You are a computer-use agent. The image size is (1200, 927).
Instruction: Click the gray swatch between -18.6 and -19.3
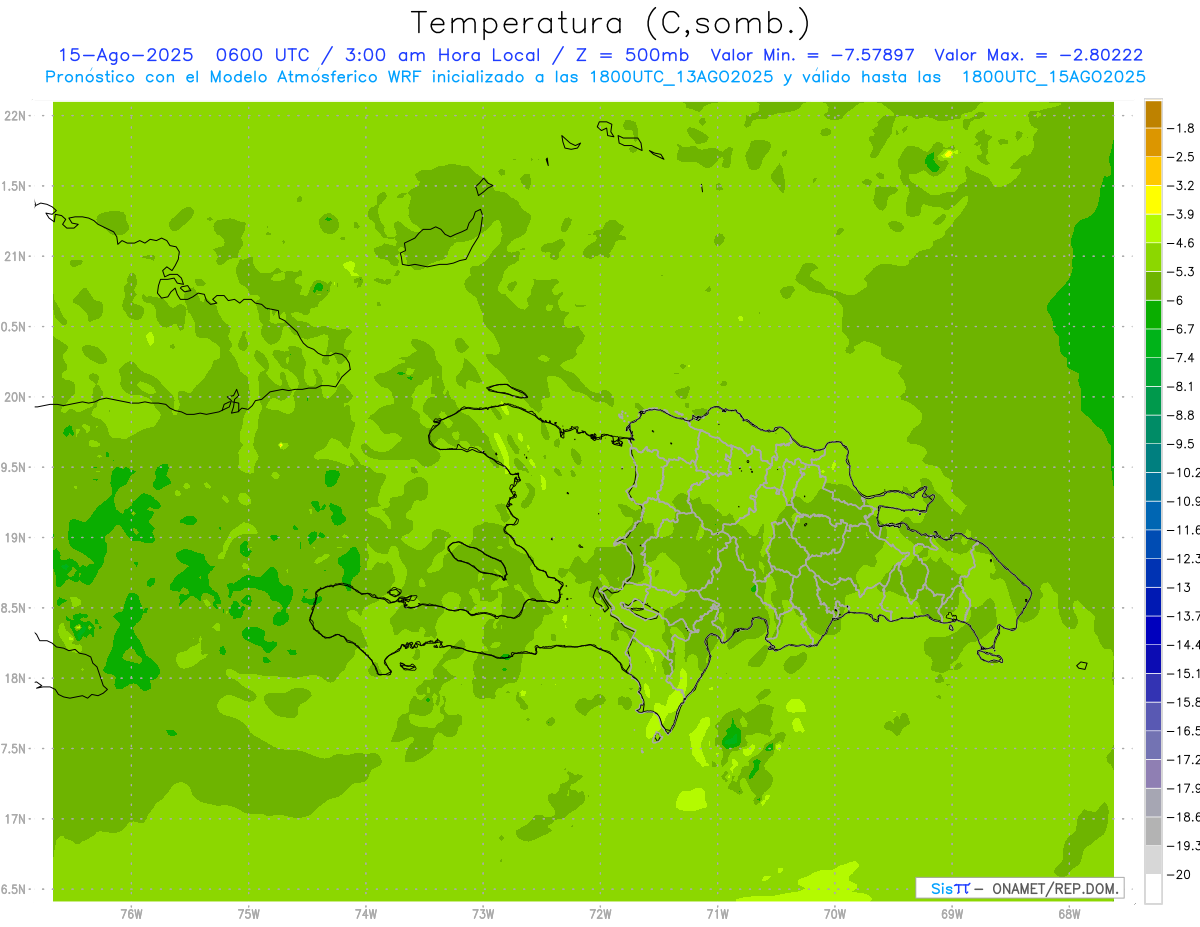coord(1153,831)
